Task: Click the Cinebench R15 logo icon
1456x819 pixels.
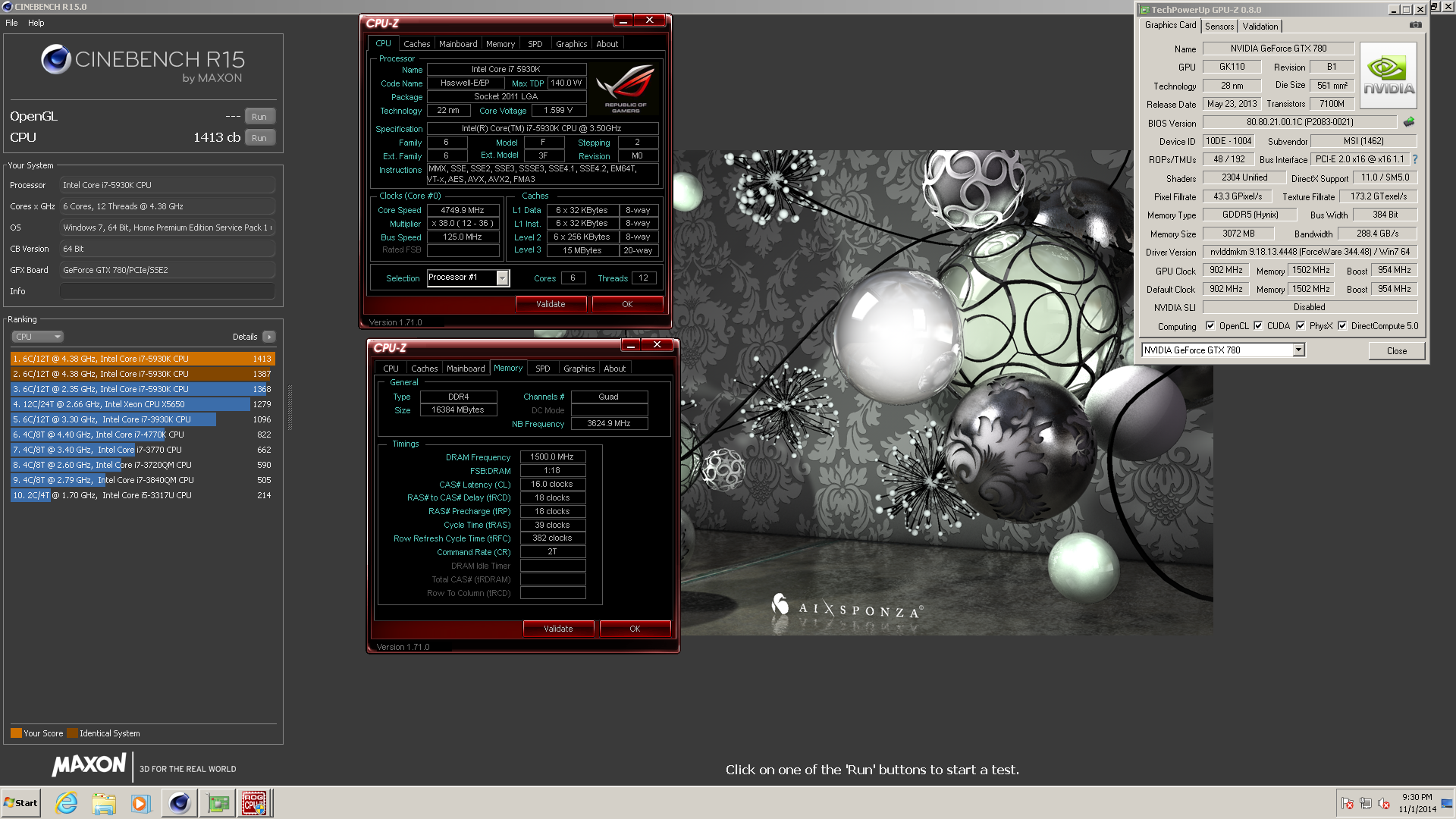Action: click(56, 59)
